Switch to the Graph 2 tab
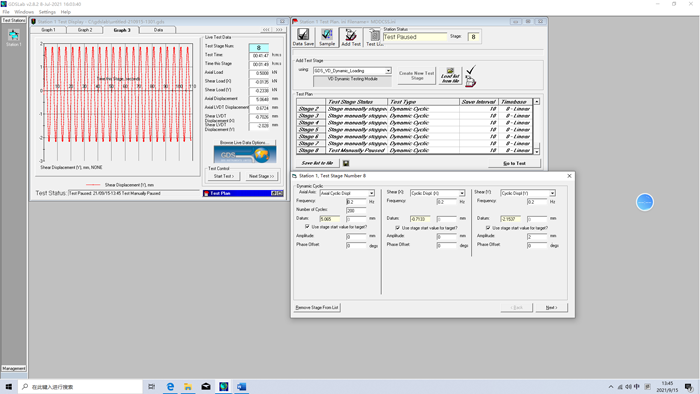 pyautogui.click(x=85, y=30)
